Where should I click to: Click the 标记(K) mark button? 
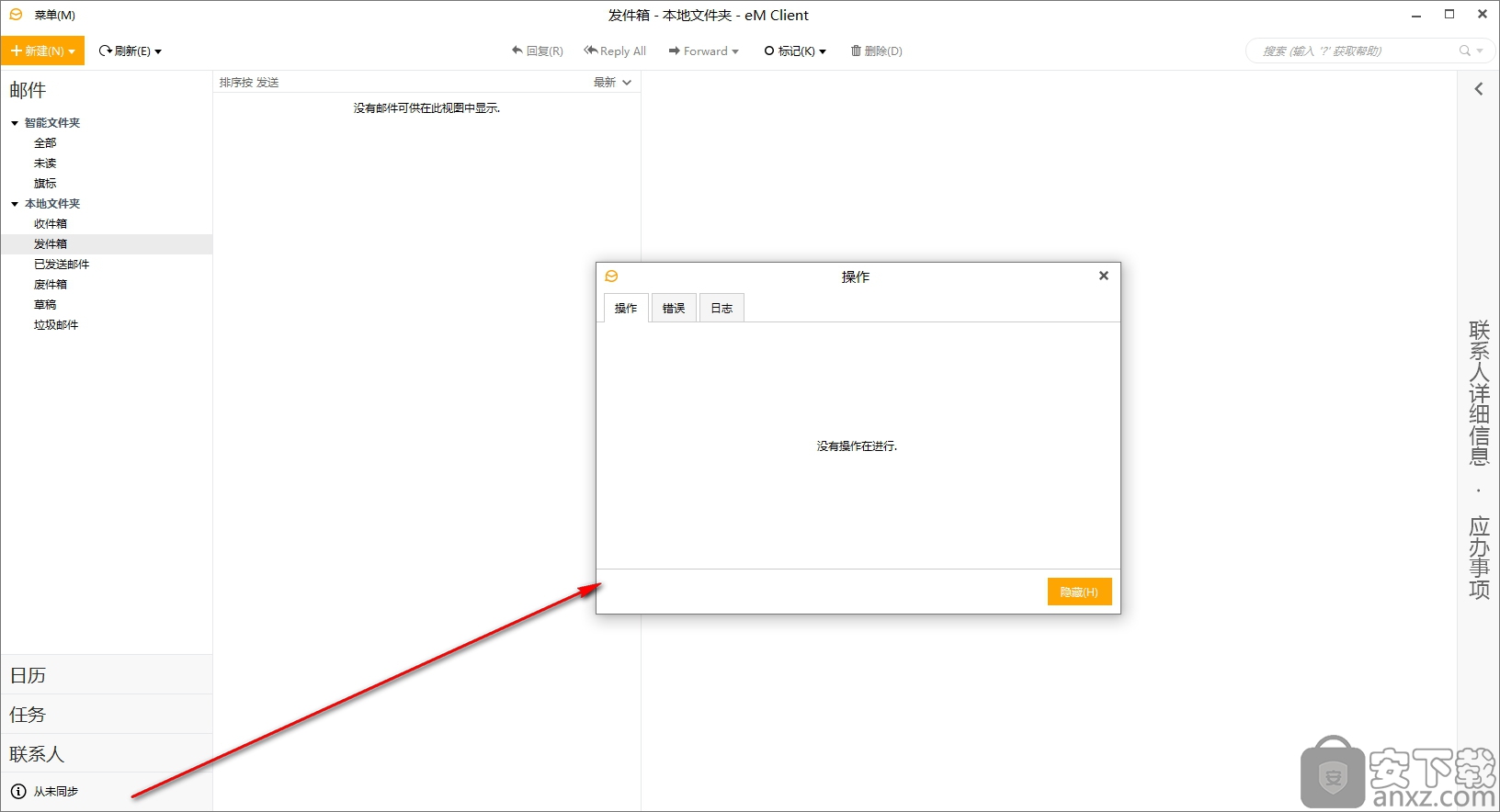point(789,51)
